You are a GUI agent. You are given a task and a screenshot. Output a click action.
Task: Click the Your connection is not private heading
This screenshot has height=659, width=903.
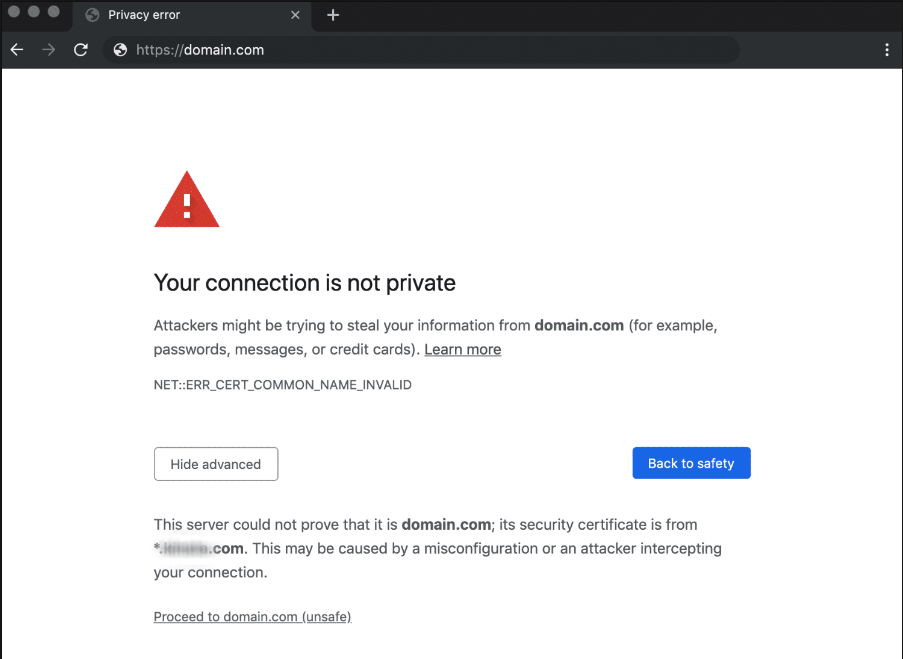pyautogui.click(x=305, y=283)
